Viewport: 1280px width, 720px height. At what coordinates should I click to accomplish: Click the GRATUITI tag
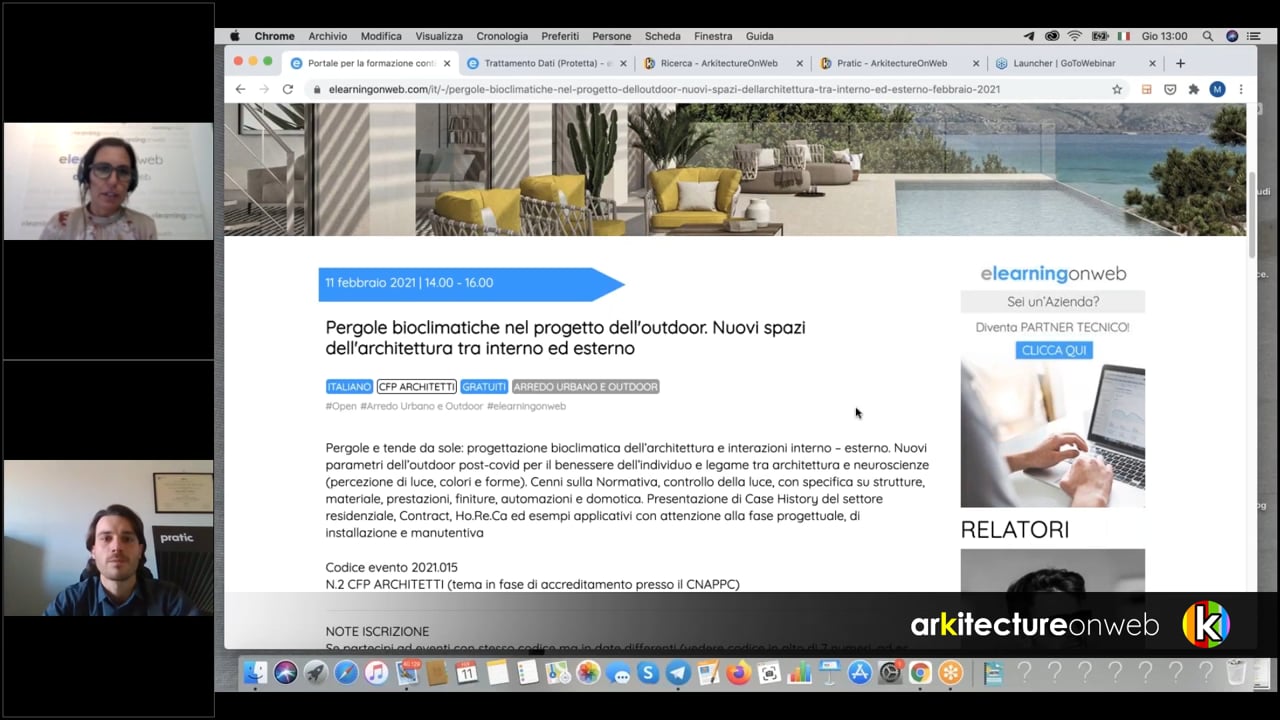pos(484,387)
